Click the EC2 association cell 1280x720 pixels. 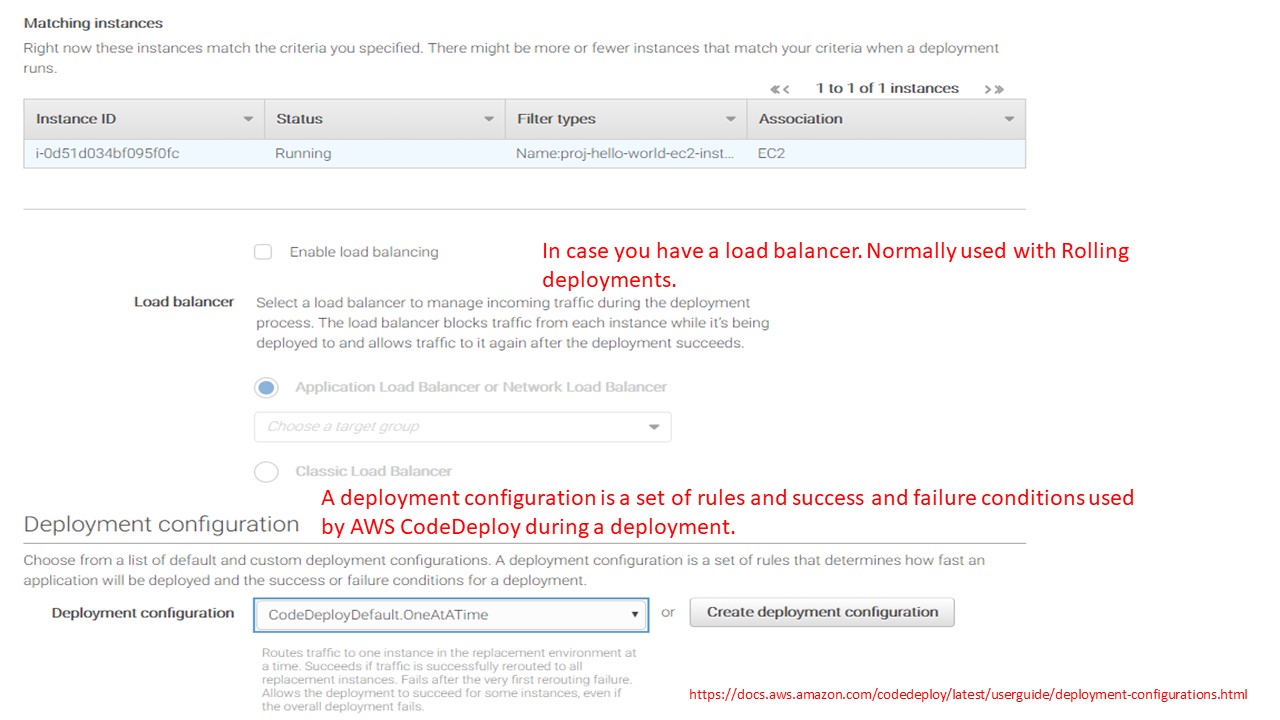772,154
